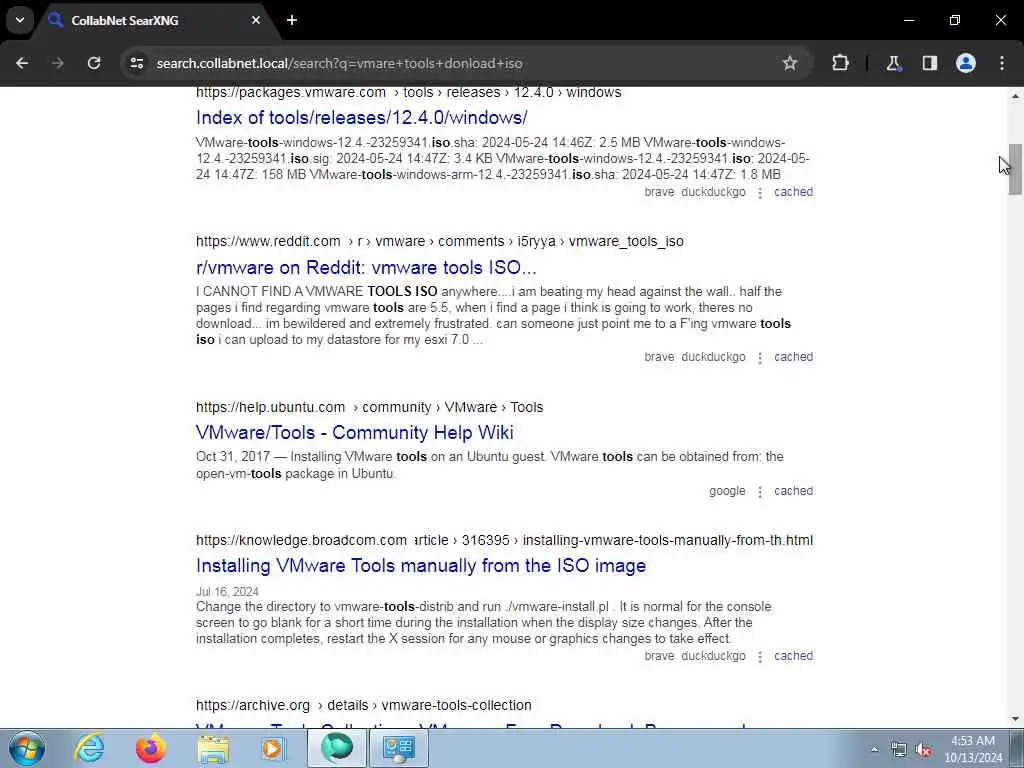Open Installing VMware Tools manually result
Viewport: 1024px width, 768px height.
[421, 566]
